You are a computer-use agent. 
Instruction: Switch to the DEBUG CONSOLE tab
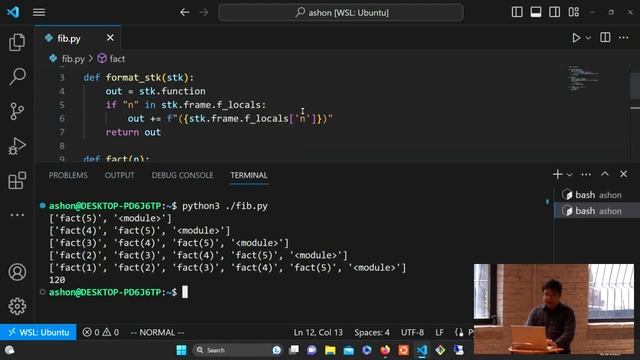coord(182,175)
